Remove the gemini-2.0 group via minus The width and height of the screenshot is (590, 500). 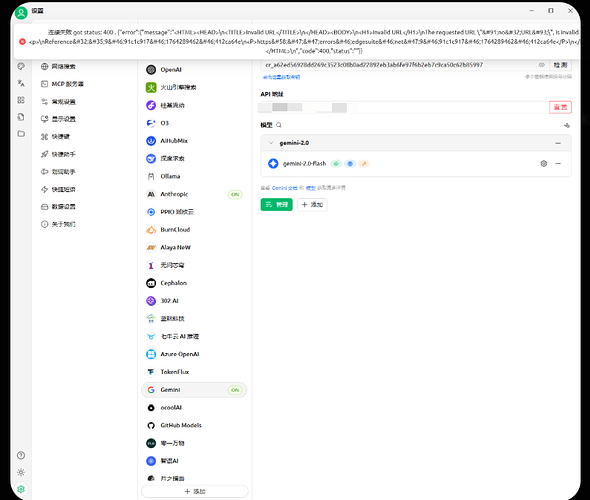[558, 143]
